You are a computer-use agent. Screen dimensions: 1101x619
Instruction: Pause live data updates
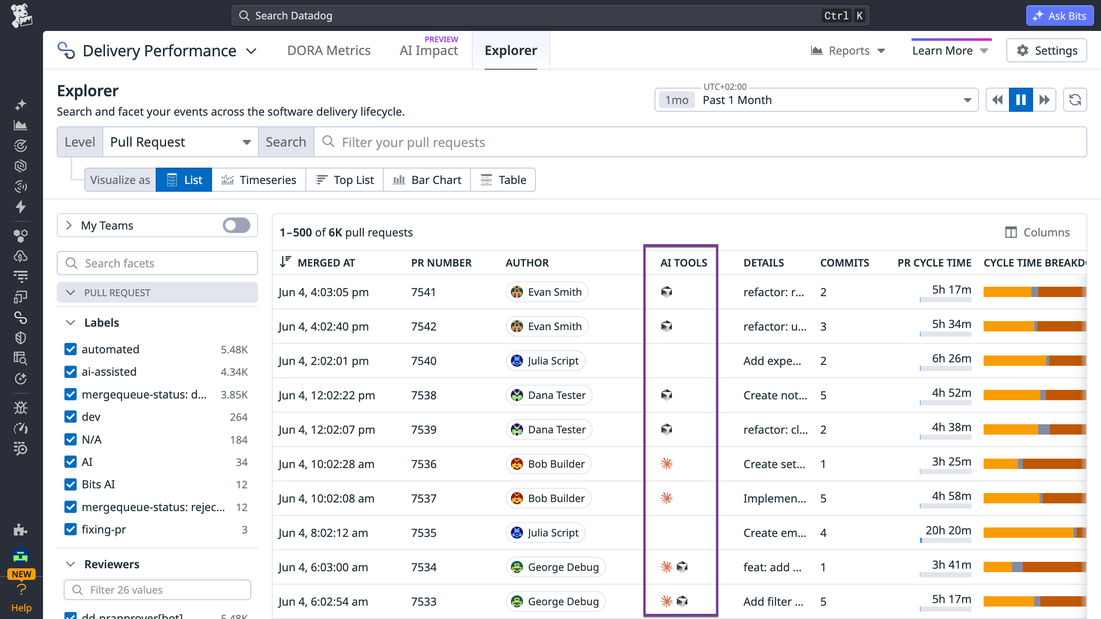coord(1020,100)
